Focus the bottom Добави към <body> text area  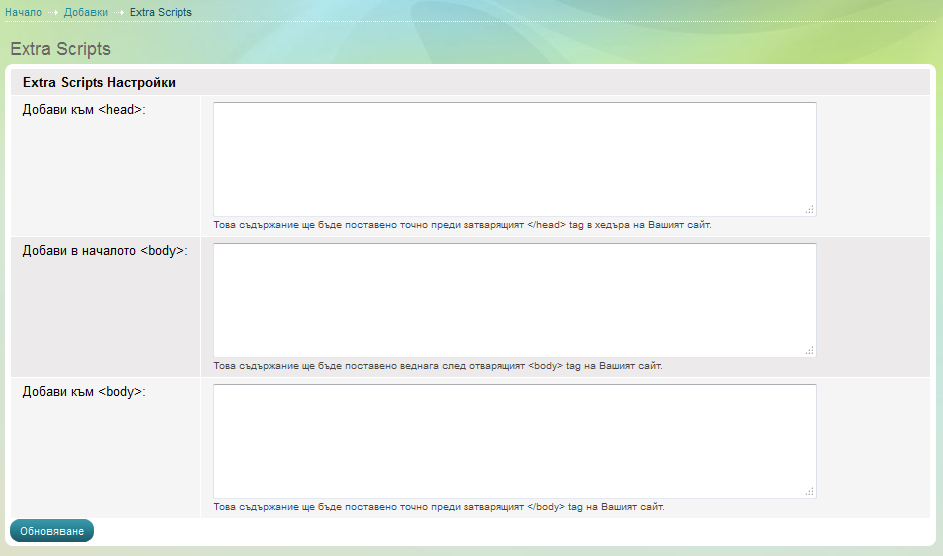coord(514,440)
